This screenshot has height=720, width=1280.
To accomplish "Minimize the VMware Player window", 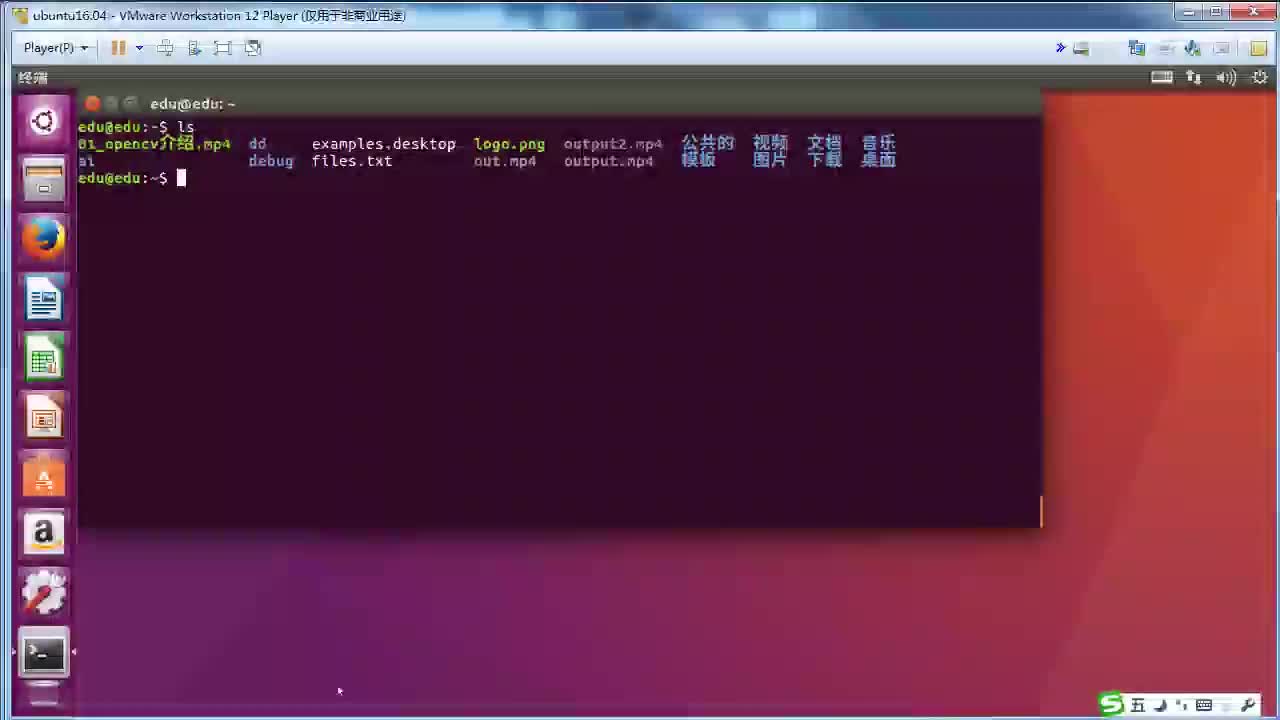I will (x=1188, y=12).
